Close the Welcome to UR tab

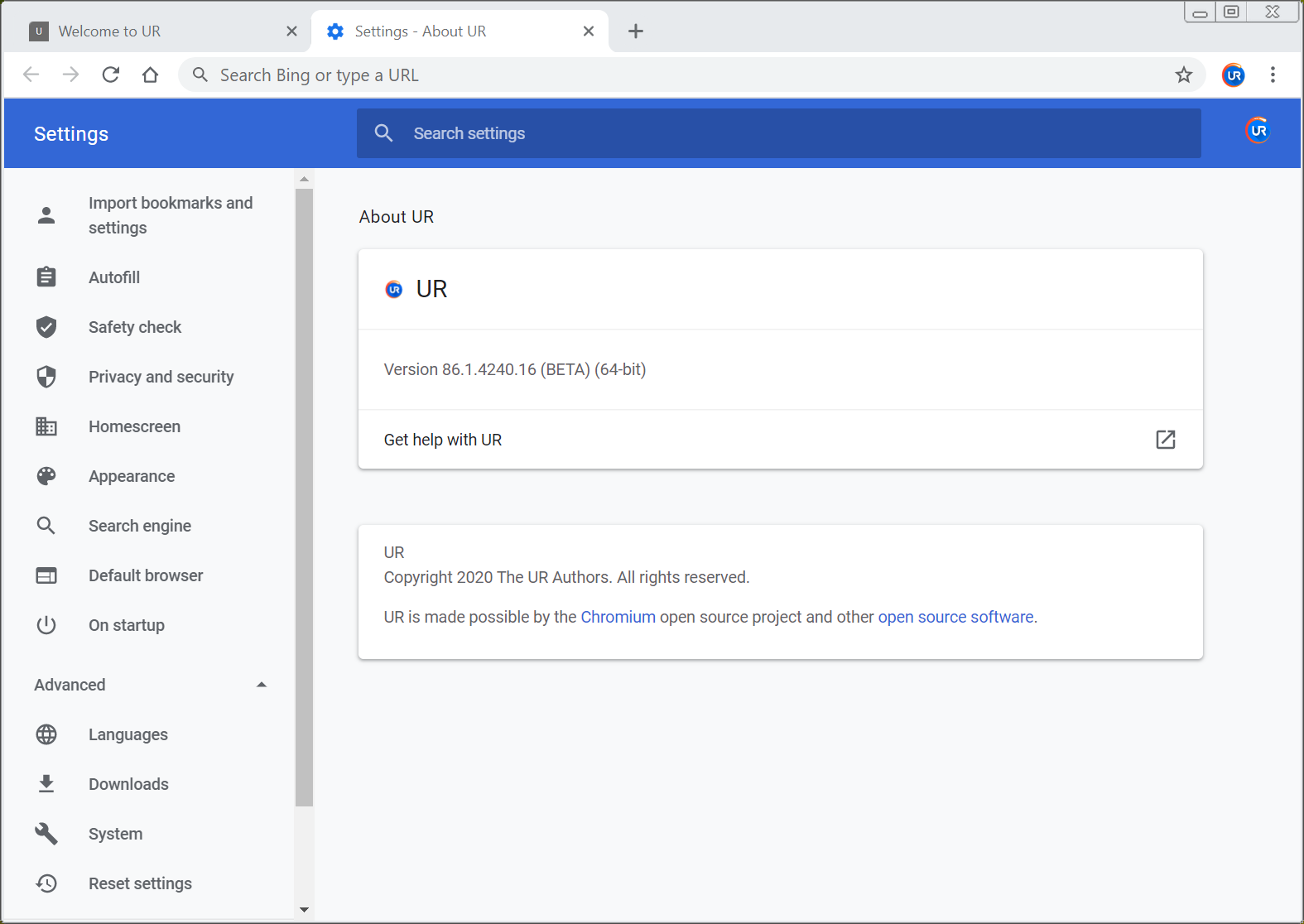coord(291,31)
